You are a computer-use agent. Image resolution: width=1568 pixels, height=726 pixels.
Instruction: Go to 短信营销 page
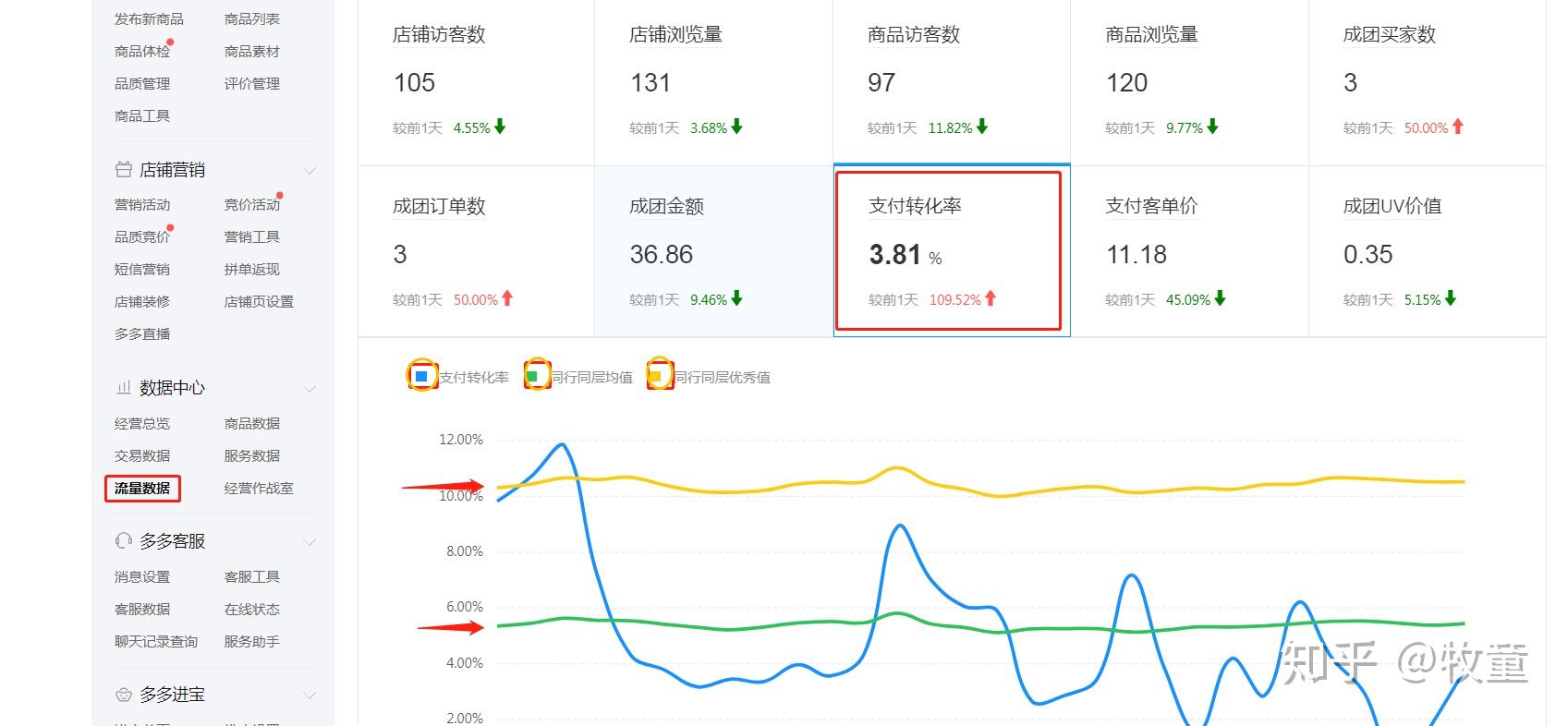[142, 270]
